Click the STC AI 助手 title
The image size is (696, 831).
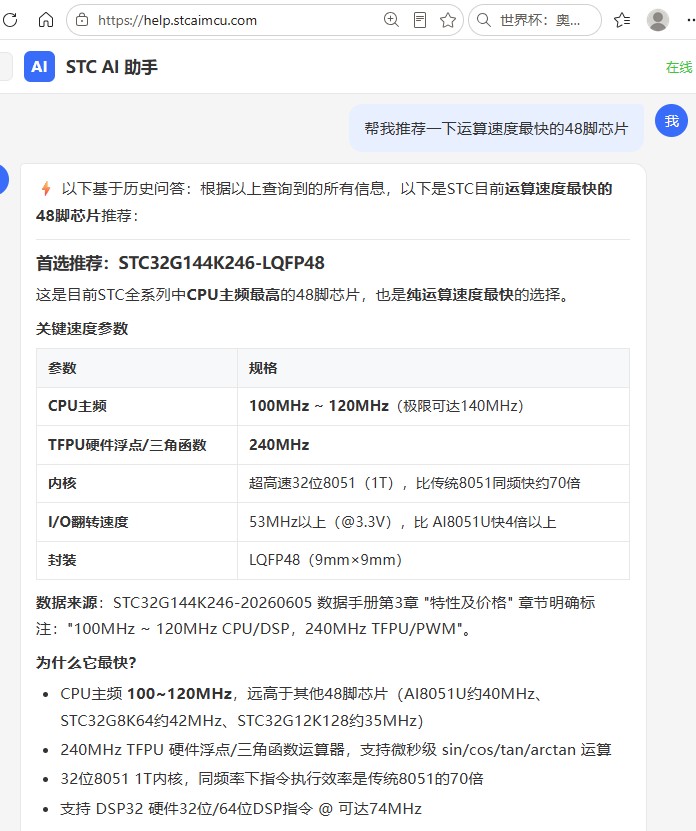tap(112, 67)
